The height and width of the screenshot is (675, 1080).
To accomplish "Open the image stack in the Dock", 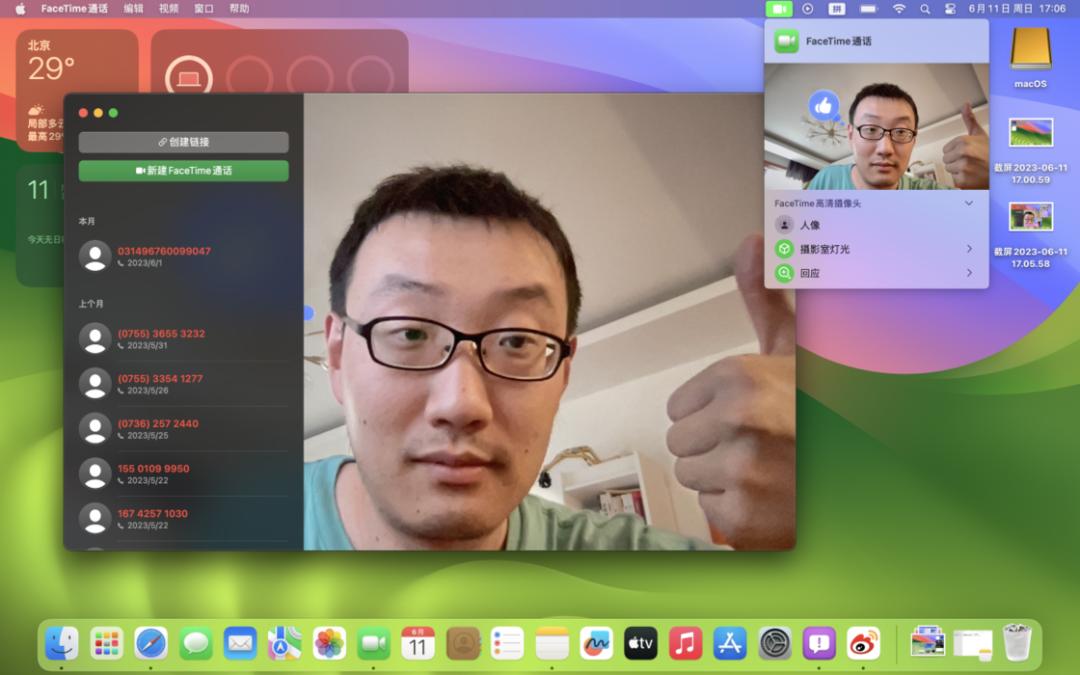I will pos(927,642).
